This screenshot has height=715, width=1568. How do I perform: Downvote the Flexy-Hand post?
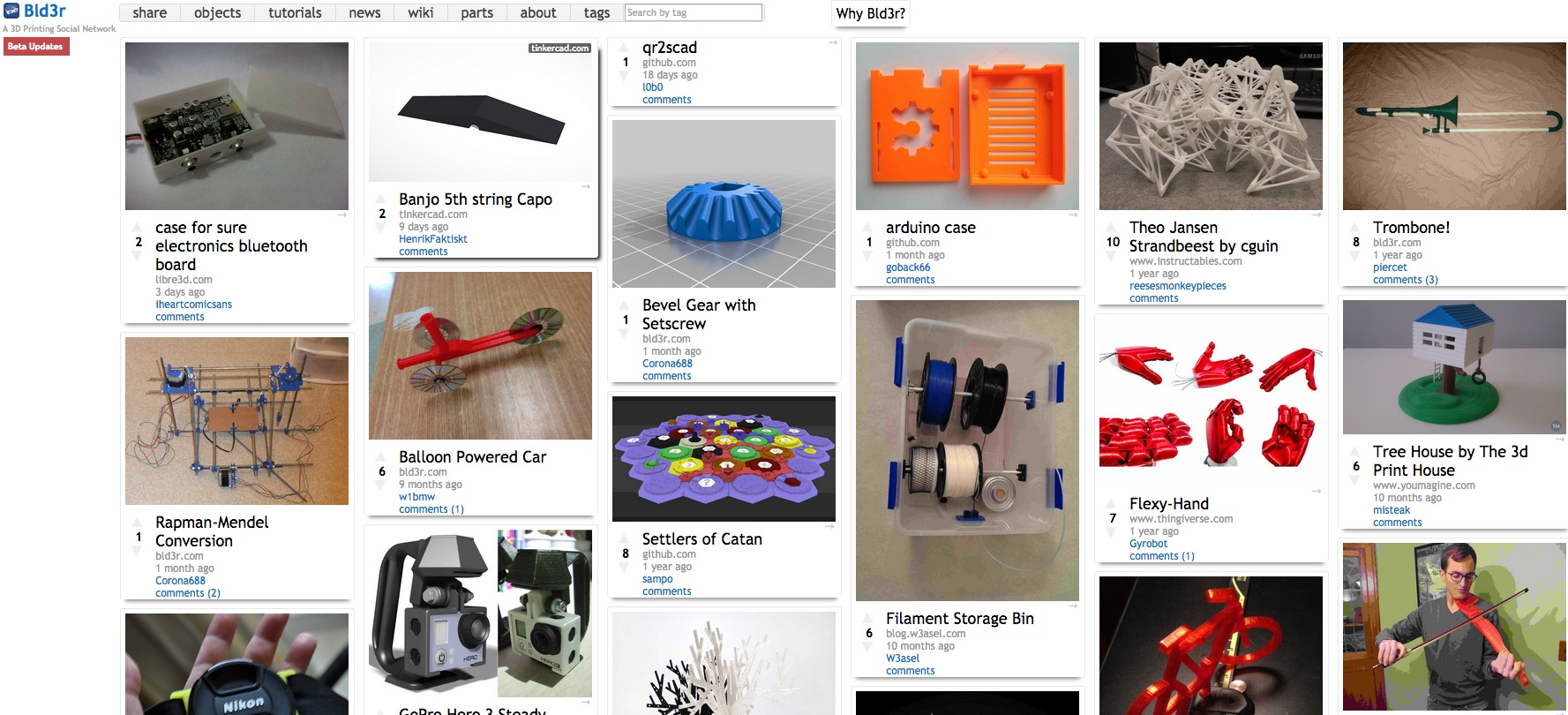click(x=1112, y=532)
